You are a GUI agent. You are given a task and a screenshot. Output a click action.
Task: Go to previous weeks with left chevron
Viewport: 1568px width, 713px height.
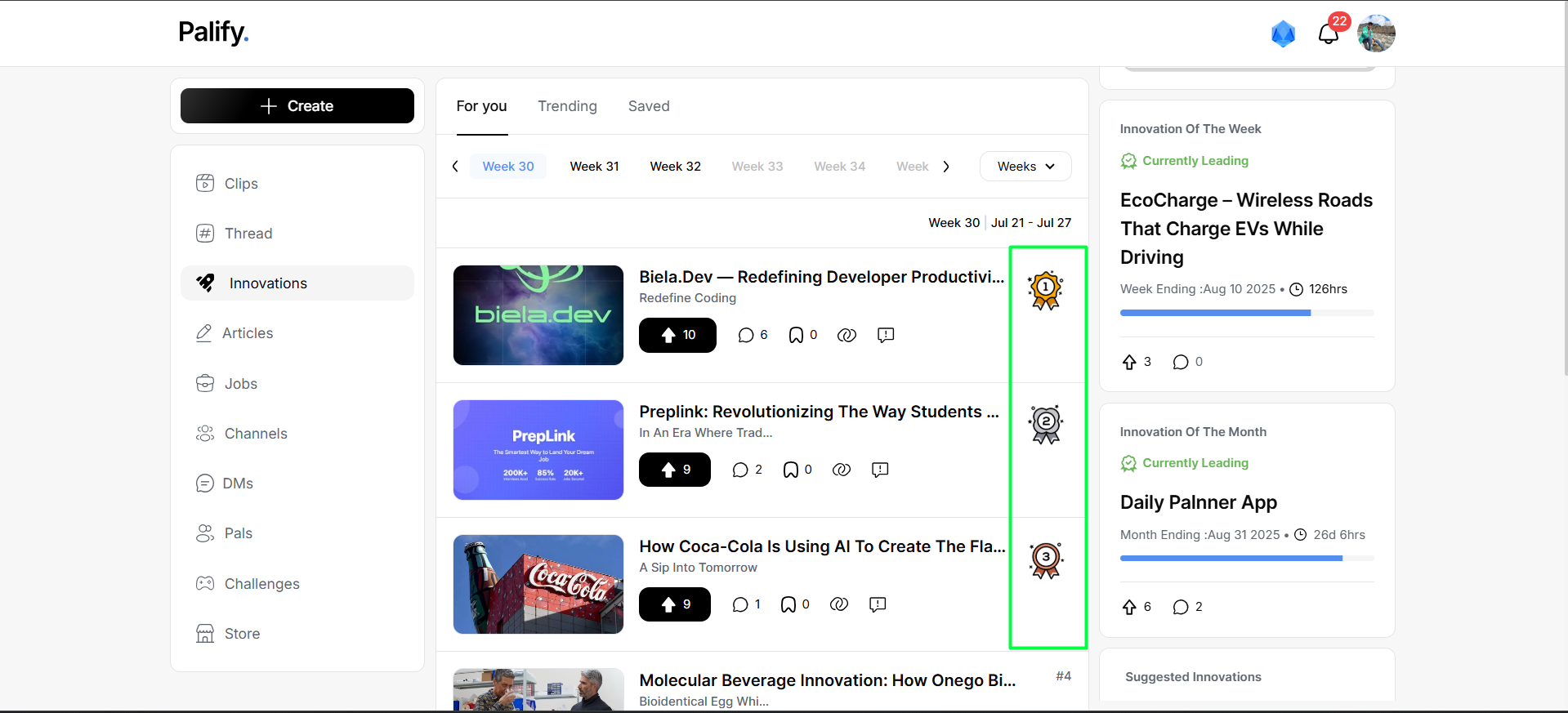(455, 167)
